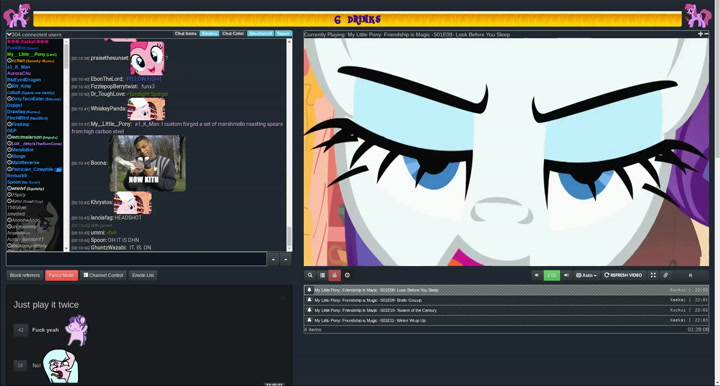Open the Auto quality dropdown
The width and height of the screenshot is (720, 386).
pyautogui.click(x=586, y=275)
